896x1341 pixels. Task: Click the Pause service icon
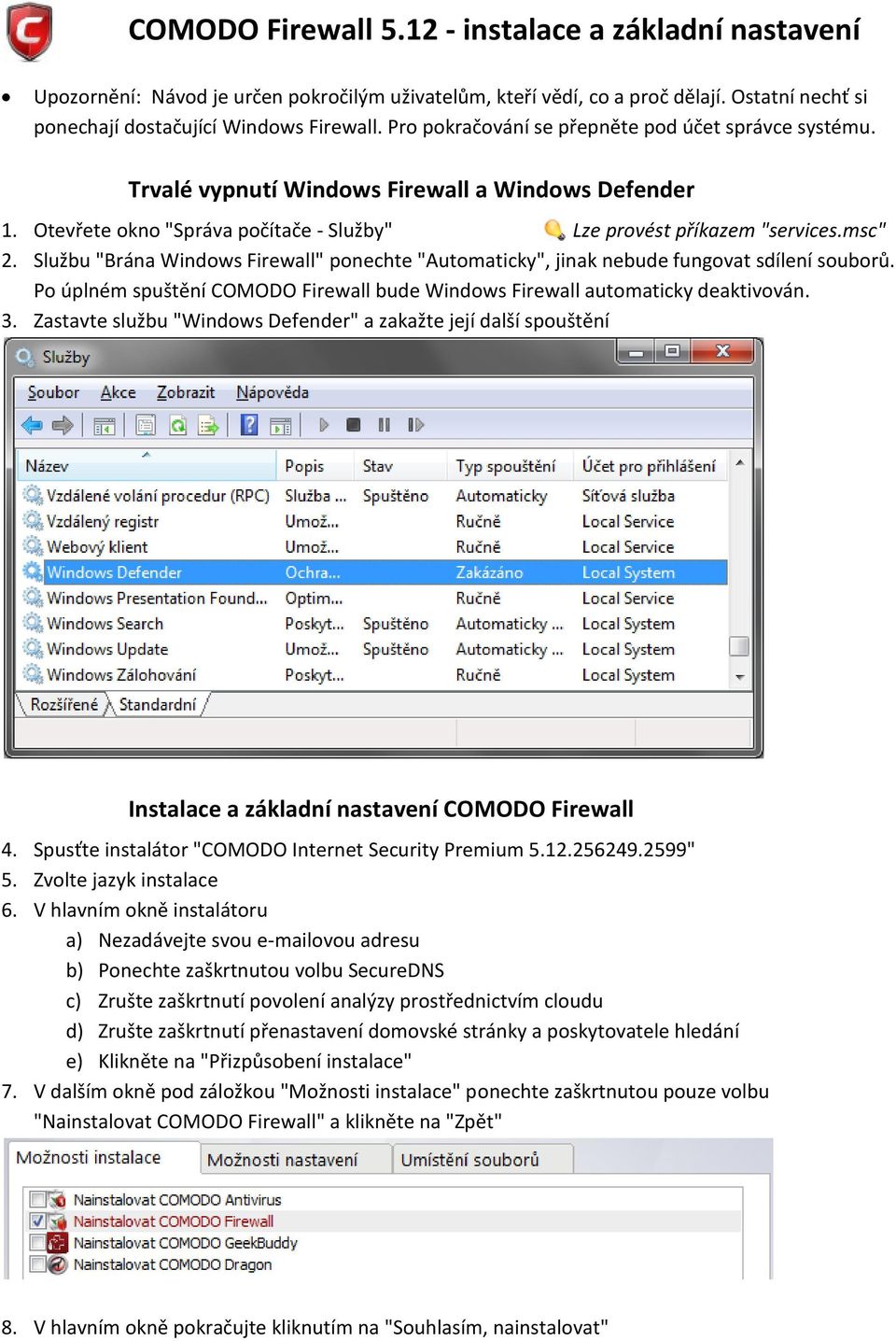384,425
